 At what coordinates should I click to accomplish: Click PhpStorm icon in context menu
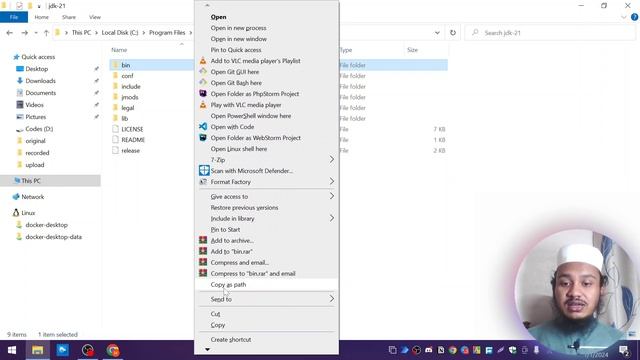tap(203, 93)
